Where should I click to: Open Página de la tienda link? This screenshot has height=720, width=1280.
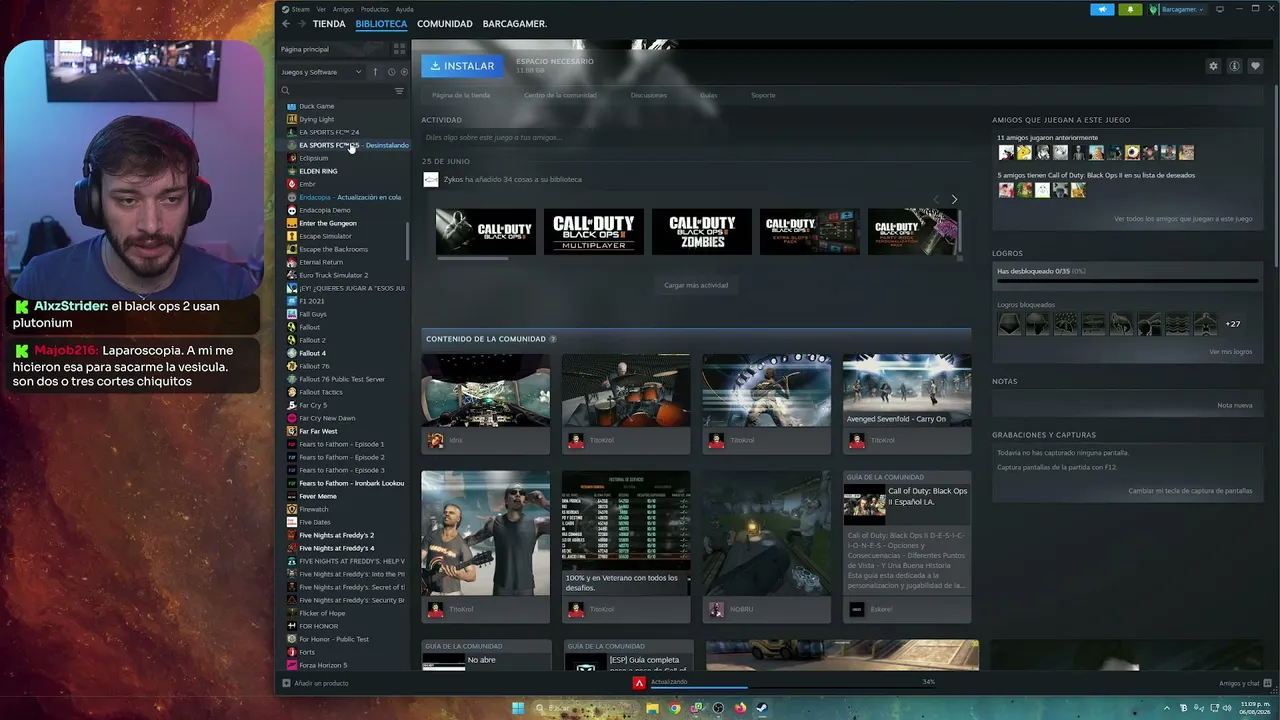click(461, 95)
